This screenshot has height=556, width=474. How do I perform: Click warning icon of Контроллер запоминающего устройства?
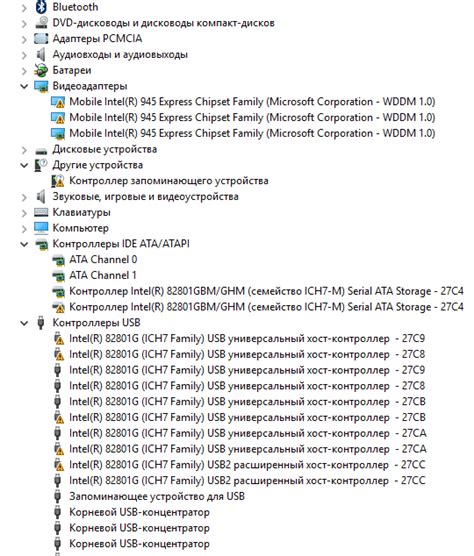coord(58,181)
